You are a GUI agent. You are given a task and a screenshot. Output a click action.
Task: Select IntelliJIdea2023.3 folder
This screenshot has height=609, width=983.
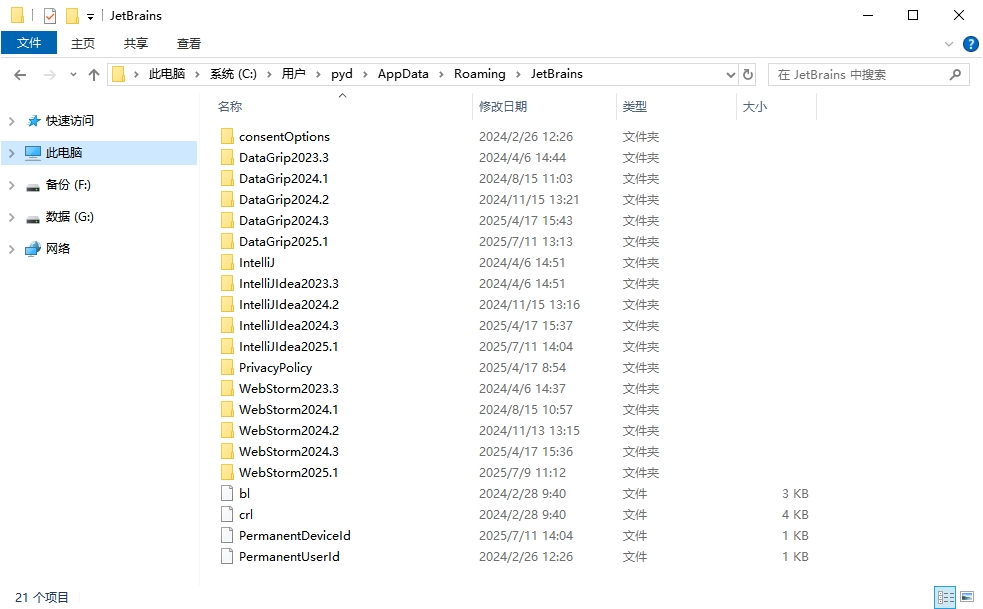click(x=288, y=283)
